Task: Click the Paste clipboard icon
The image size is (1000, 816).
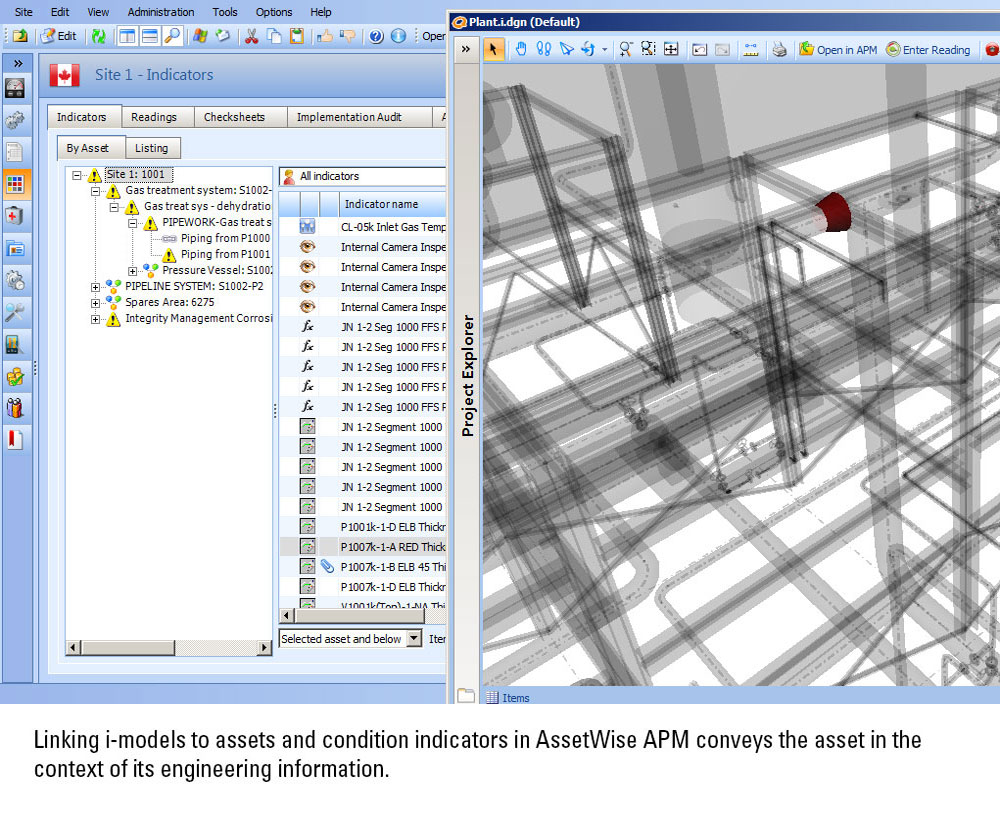Action: (x=297, y=36)
